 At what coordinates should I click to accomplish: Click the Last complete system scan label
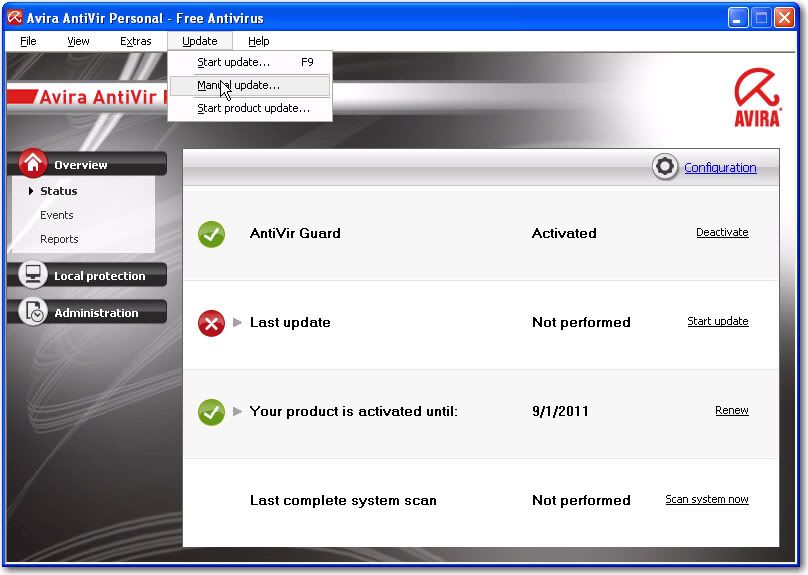(x=343, y=500)
